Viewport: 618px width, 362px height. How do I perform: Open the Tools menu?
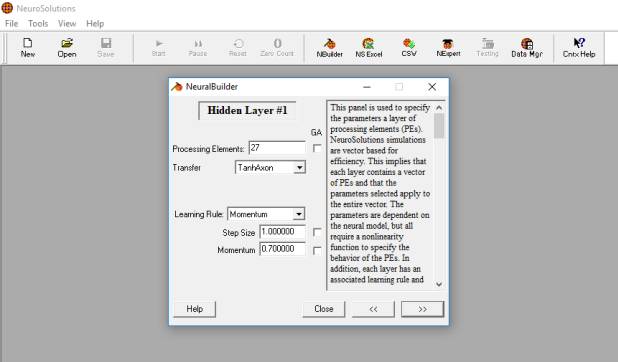[x=38, y=24]
